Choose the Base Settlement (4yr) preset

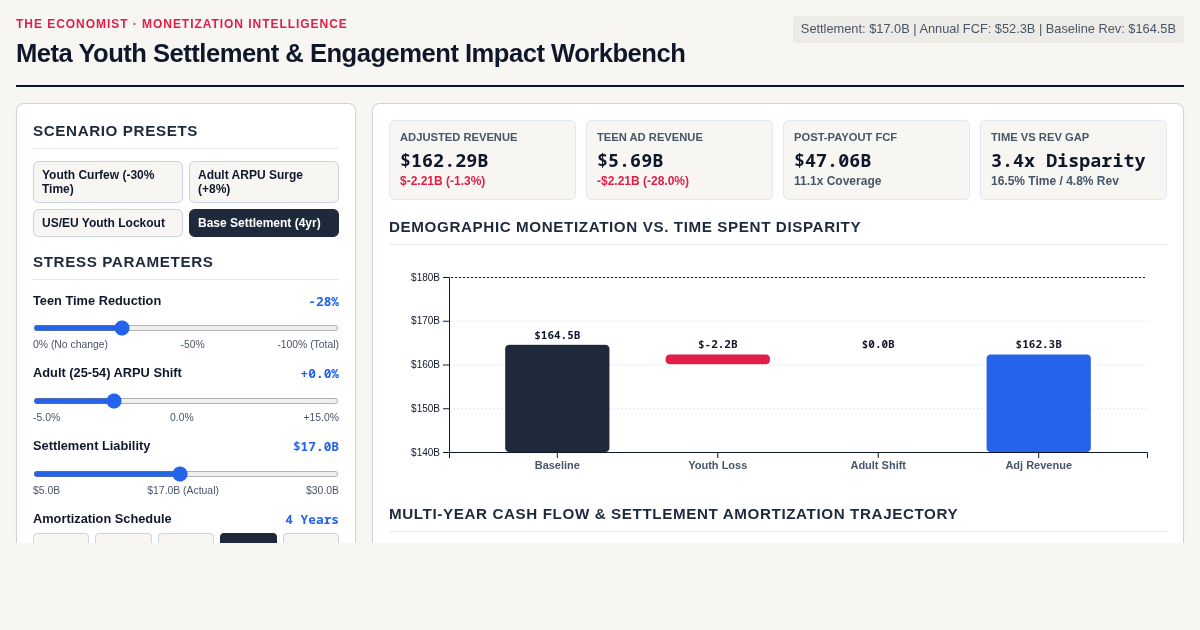[x=264, y=223]
